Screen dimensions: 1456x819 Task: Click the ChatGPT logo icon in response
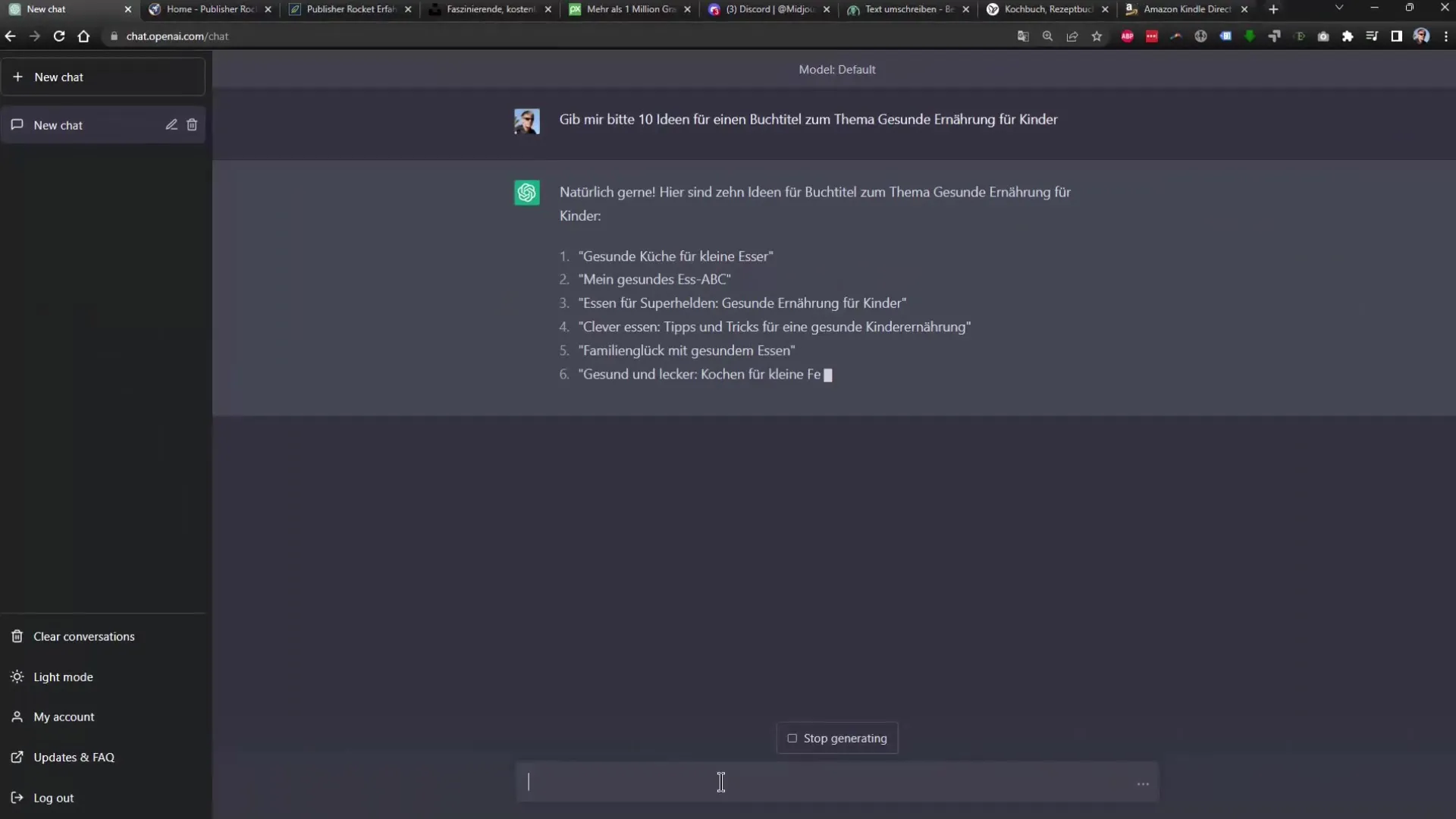pyautogui.click(x=527, y=193)
